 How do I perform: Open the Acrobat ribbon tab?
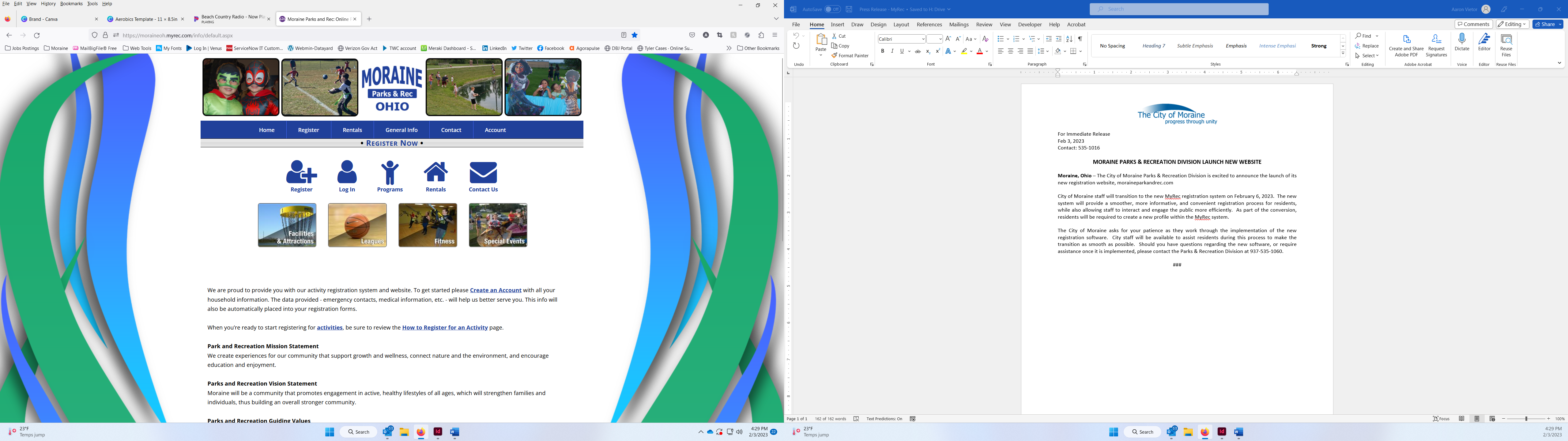[x=1076, y=24]
